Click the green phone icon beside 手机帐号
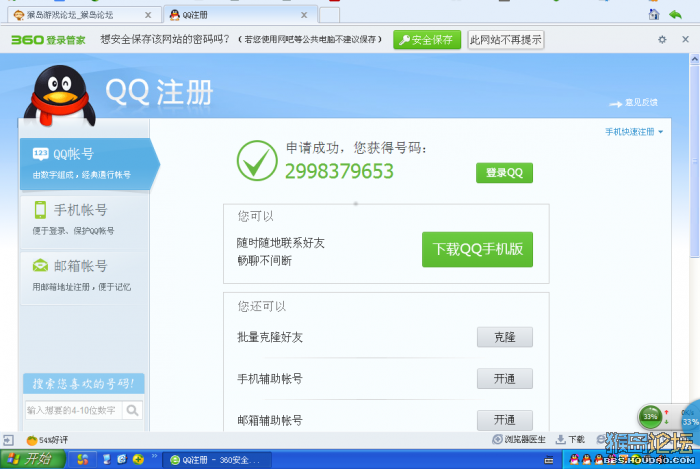The image size is (700, 469). pyautogui.click(x=40, y=210)
